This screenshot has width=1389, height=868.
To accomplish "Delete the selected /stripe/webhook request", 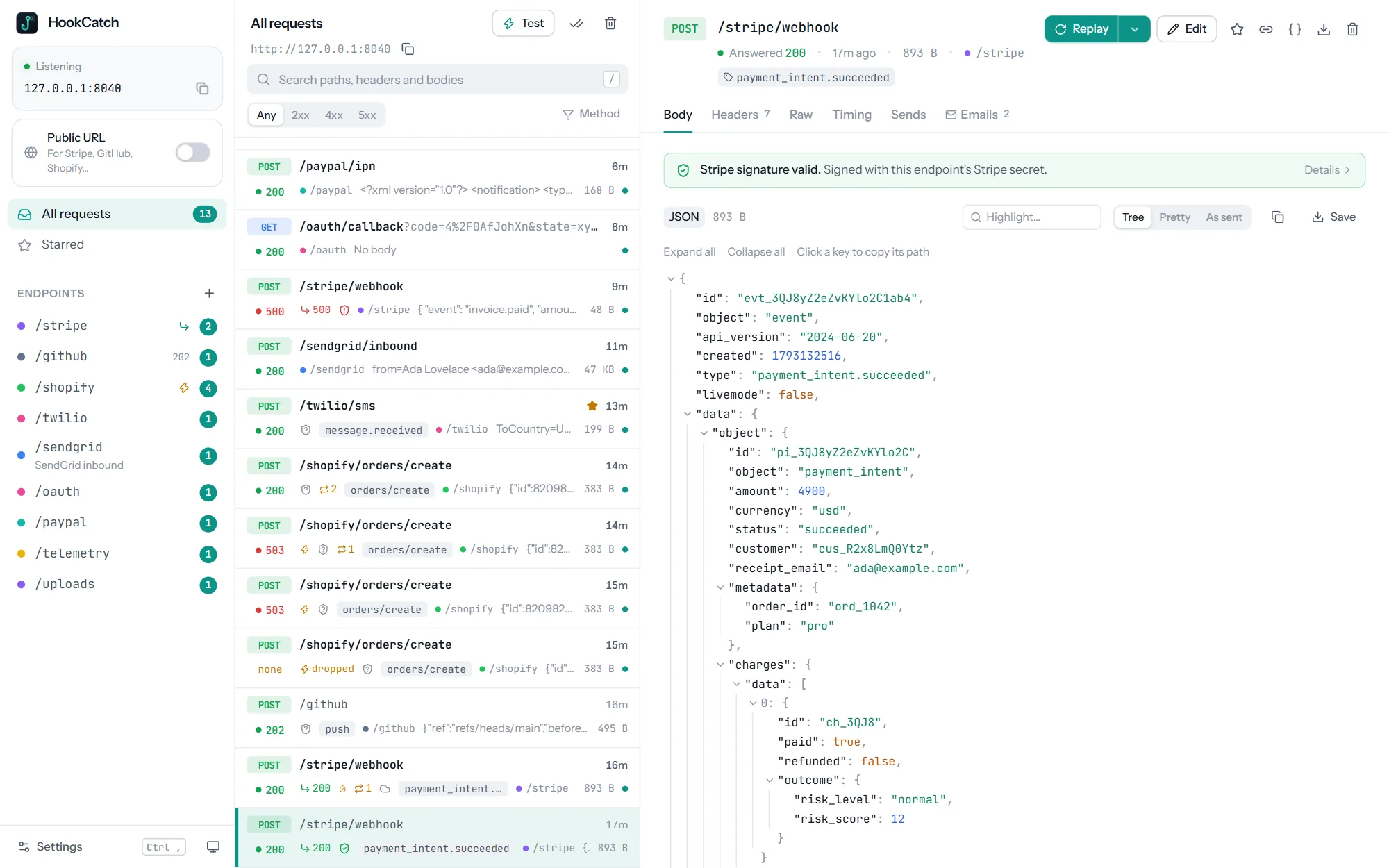I will point(1352,29).
